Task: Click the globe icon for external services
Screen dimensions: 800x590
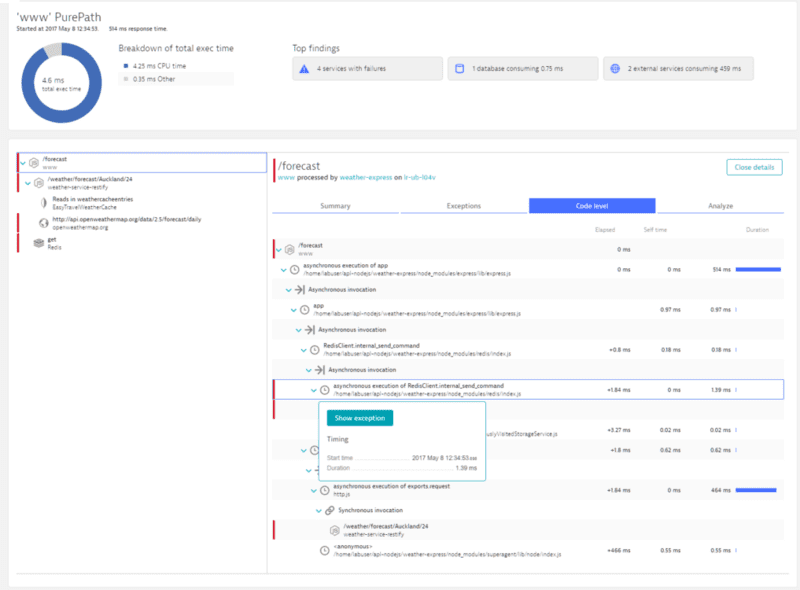Action: point(615,68)
